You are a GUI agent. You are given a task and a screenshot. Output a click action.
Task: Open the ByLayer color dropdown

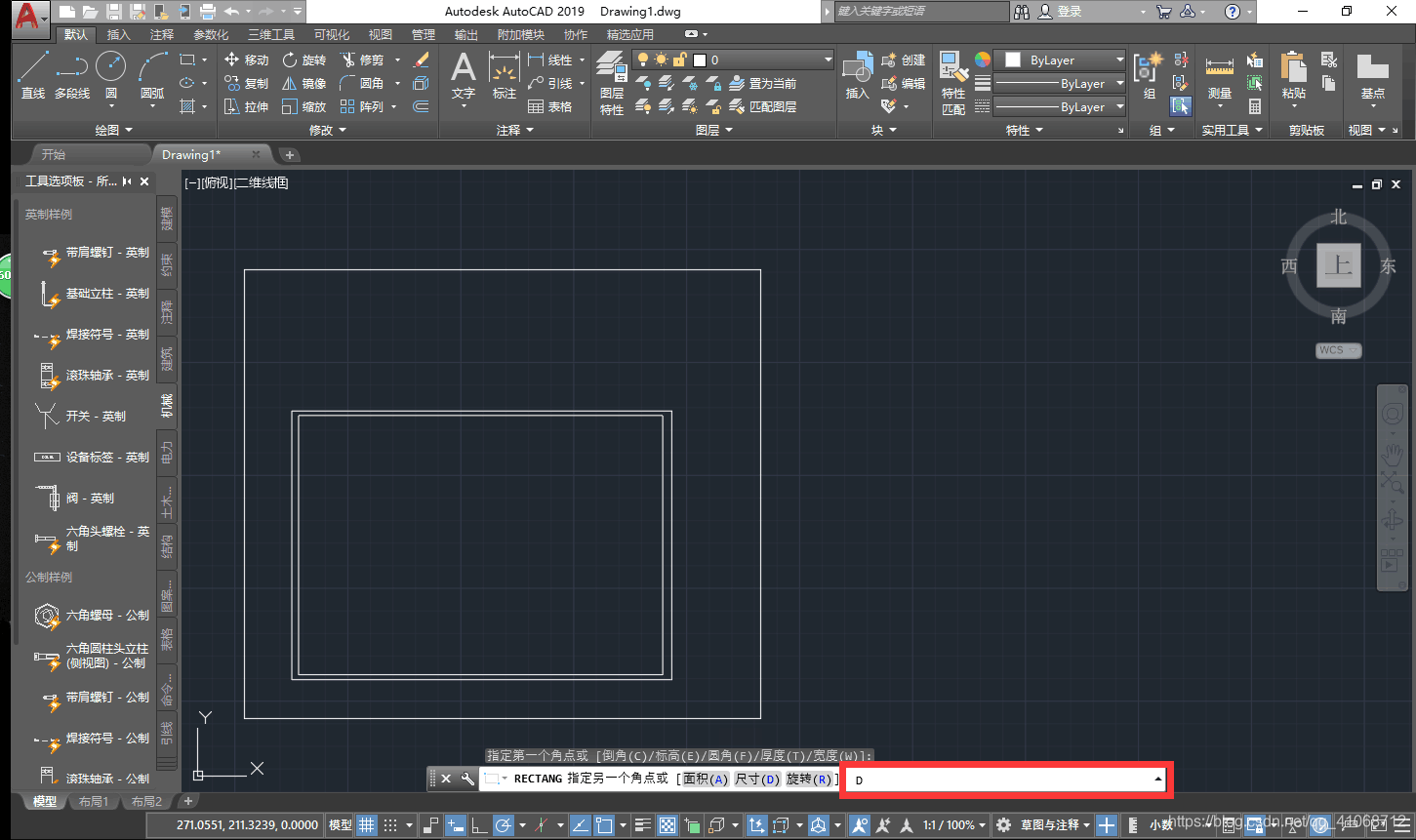click(1061, 60)
